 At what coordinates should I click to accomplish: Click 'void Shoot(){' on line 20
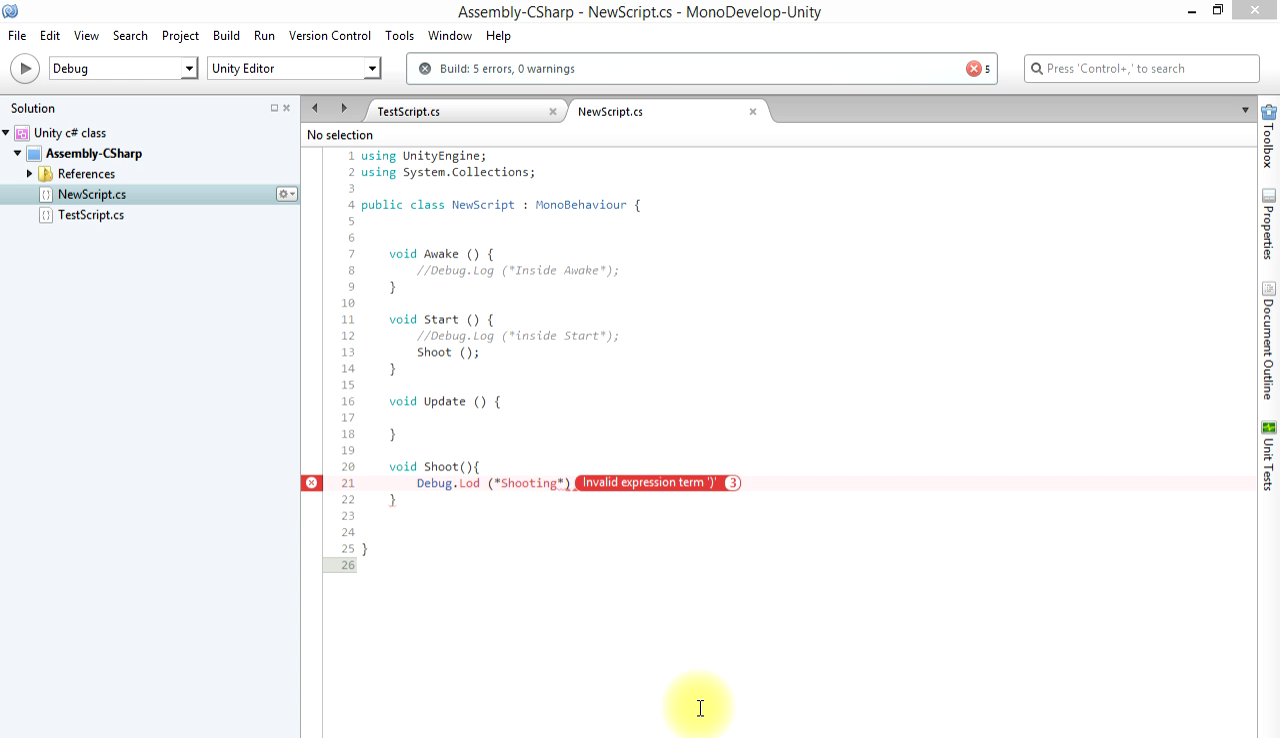(x=434, y=467)
